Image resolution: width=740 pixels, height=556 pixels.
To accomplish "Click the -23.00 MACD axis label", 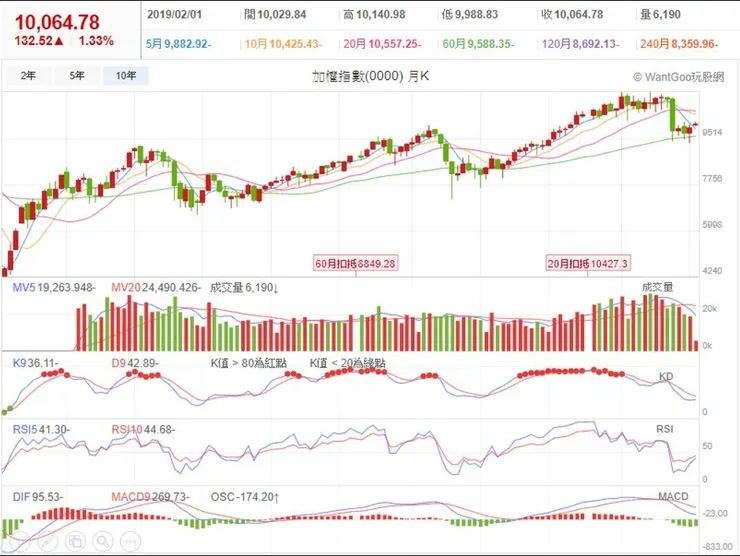I will [x=715, y=514].
